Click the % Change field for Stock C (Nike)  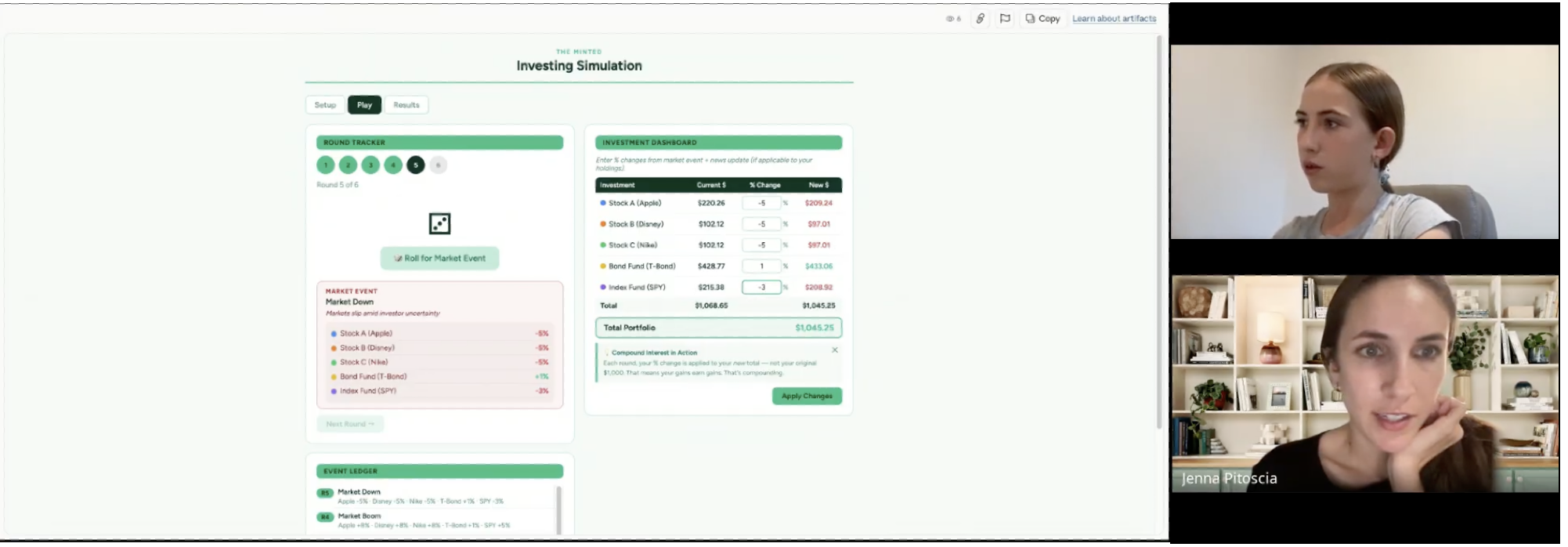pos(761,245)
